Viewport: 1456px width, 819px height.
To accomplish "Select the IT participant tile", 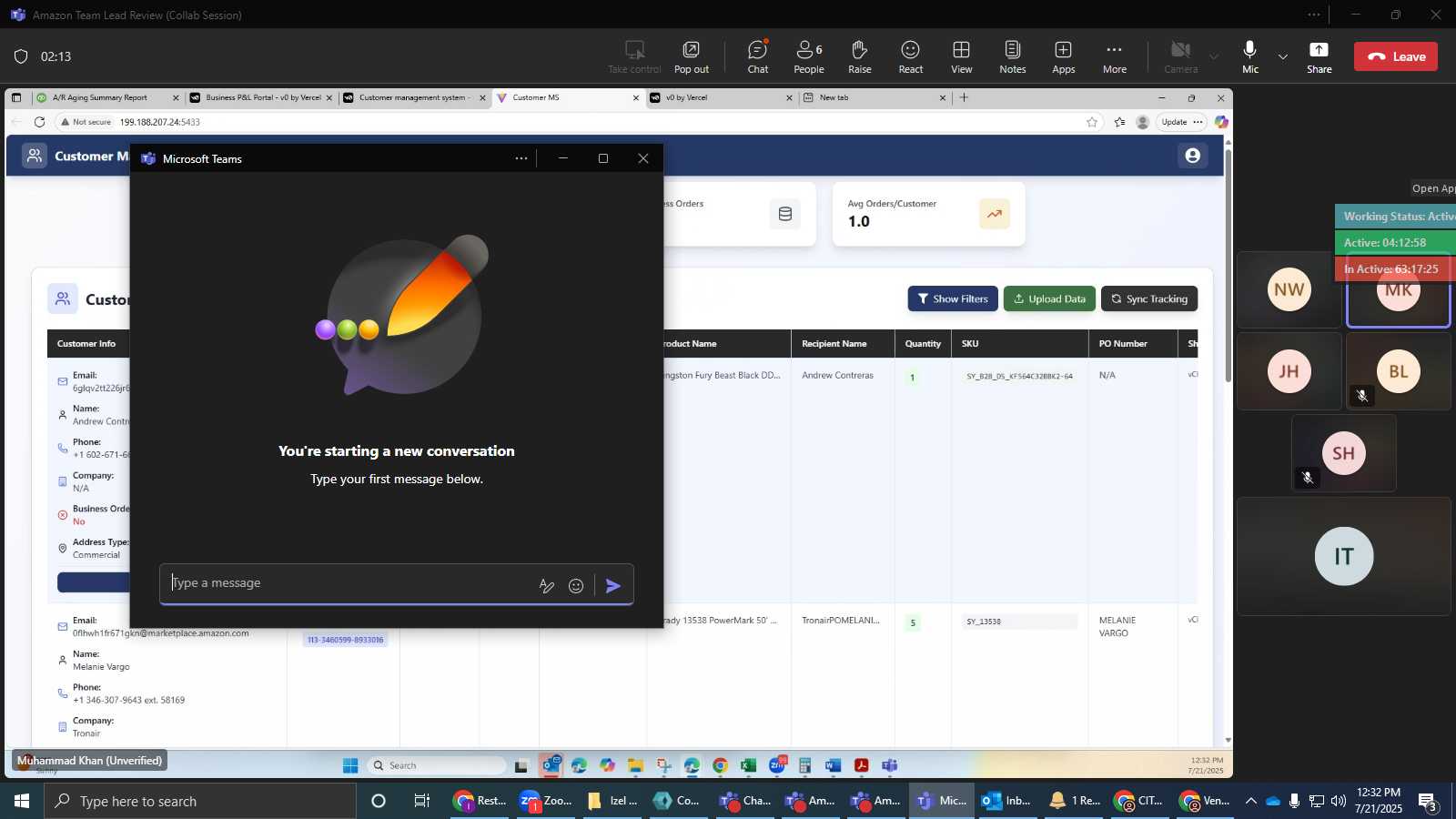I will 1343,556.
